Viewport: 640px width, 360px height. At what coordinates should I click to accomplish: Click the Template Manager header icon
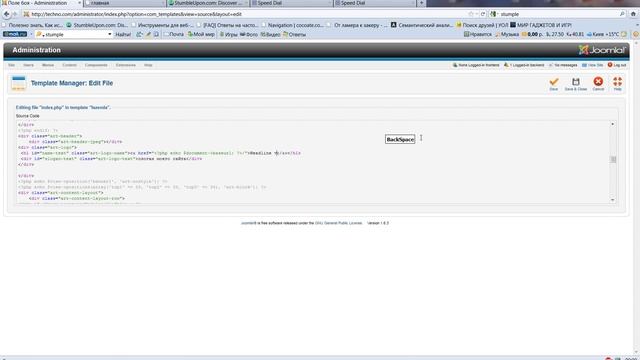[x=18, y=83]
